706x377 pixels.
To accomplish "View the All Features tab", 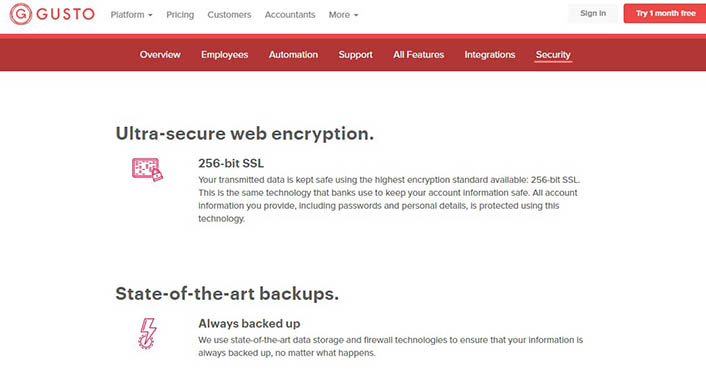I will point(418,55).
